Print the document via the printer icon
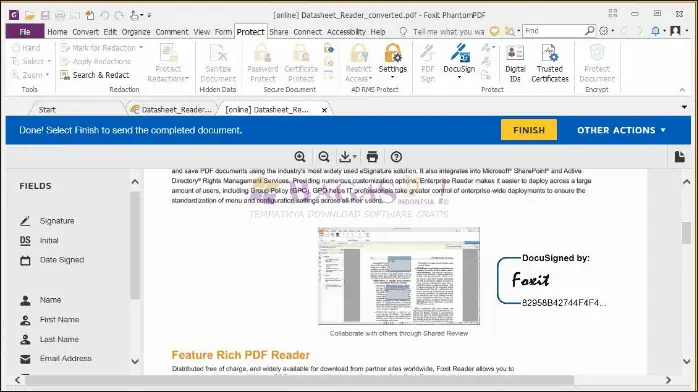 pos(372,157)
